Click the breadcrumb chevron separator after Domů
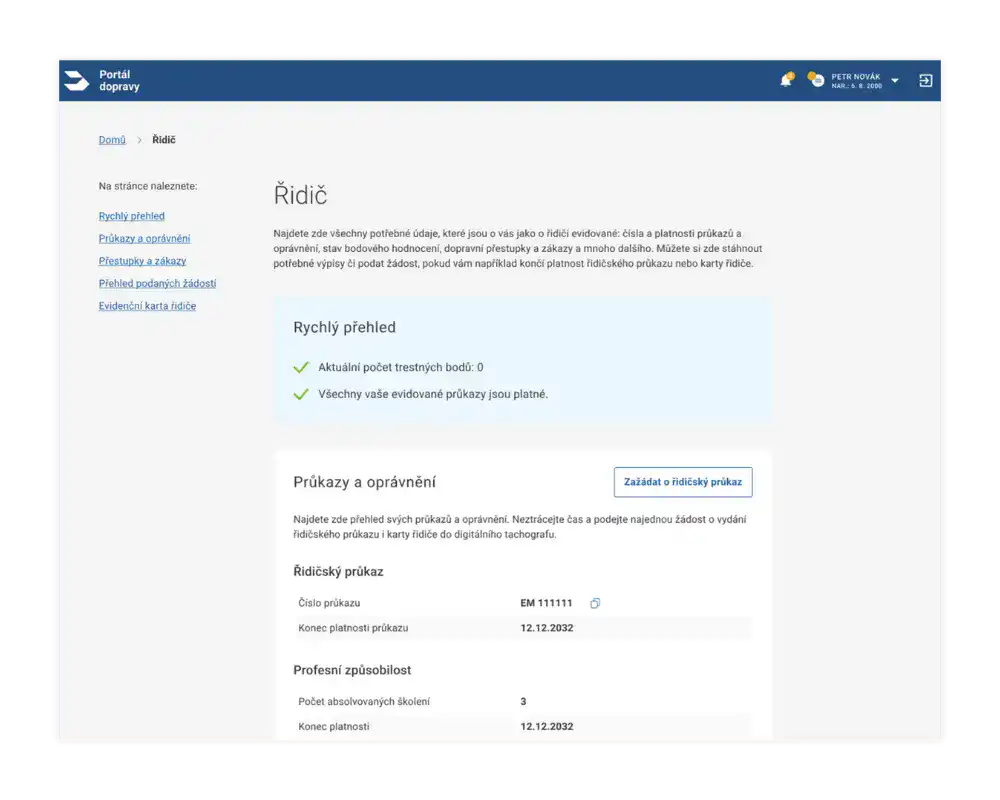Viewport: 1000px width, 800px height. (x=139, y=140)
